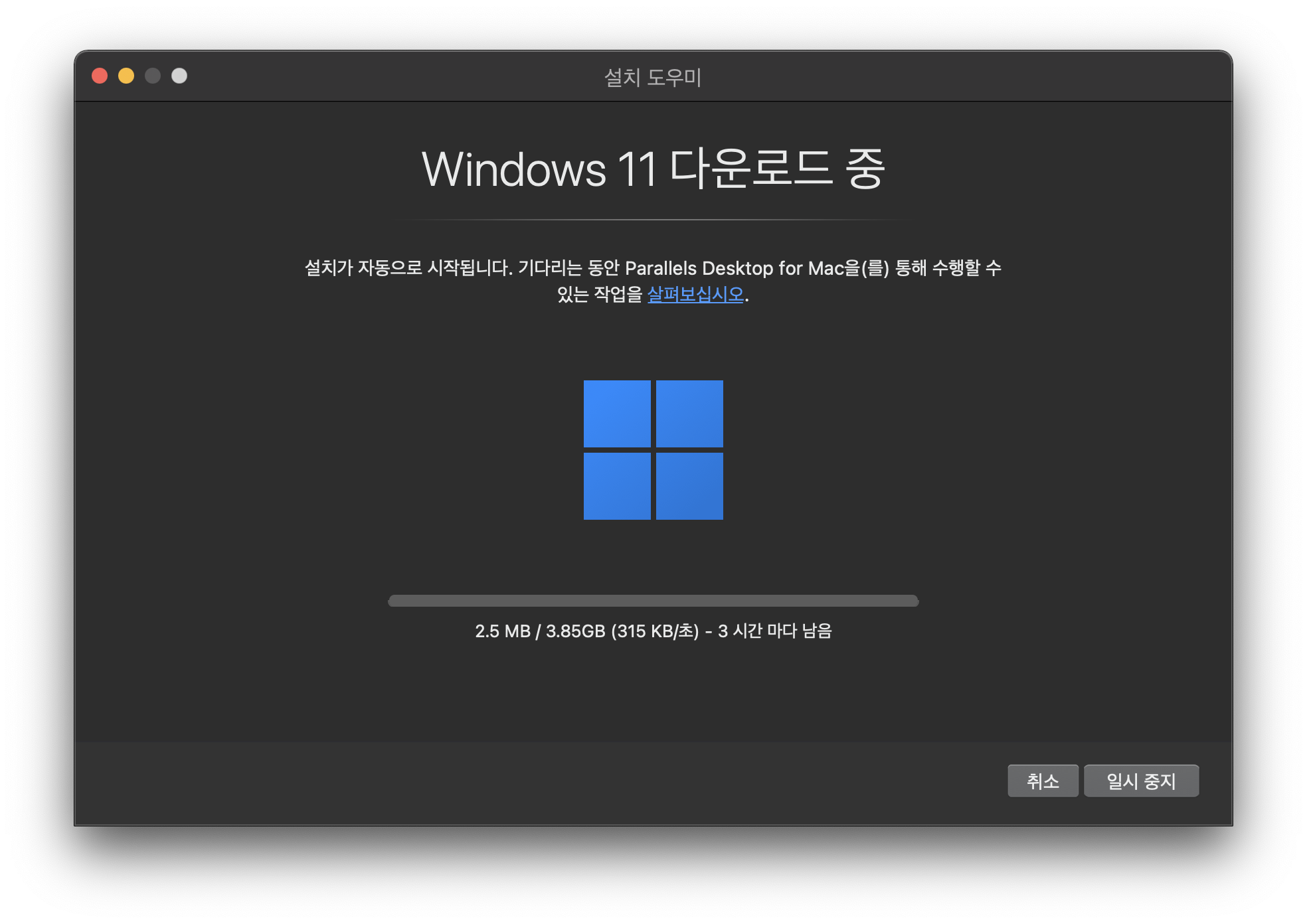Click the 315 KB/초 download speed text
Image resolution: width=1307 pixels, height=924 pixels.
(x=655, y=631)
